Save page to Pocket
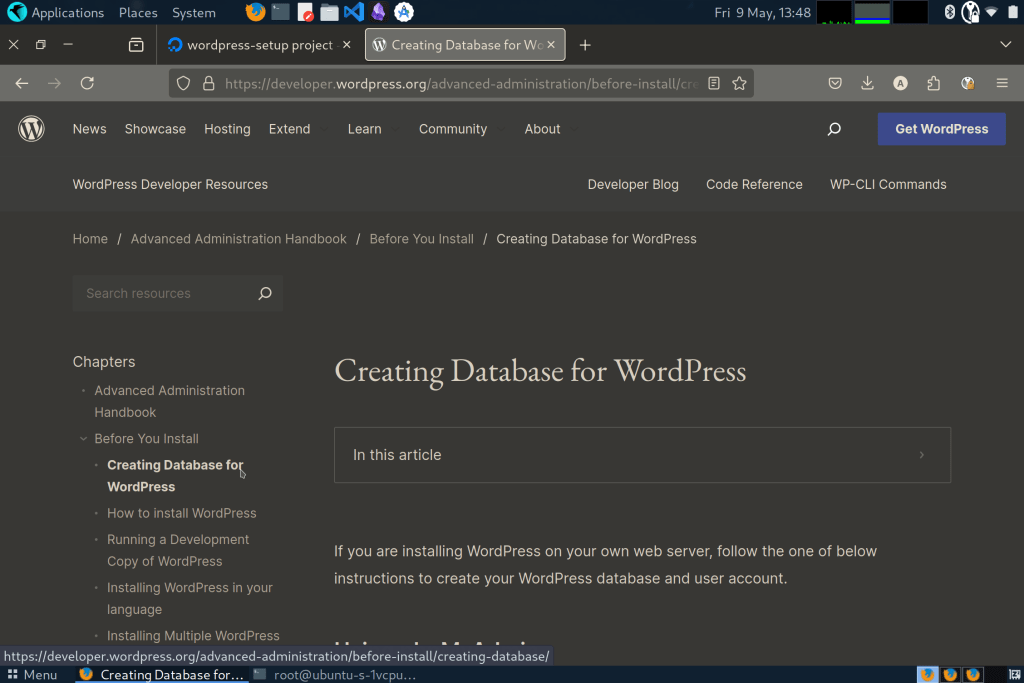Screen dimensions: 1024x683 tap(835, 83)
